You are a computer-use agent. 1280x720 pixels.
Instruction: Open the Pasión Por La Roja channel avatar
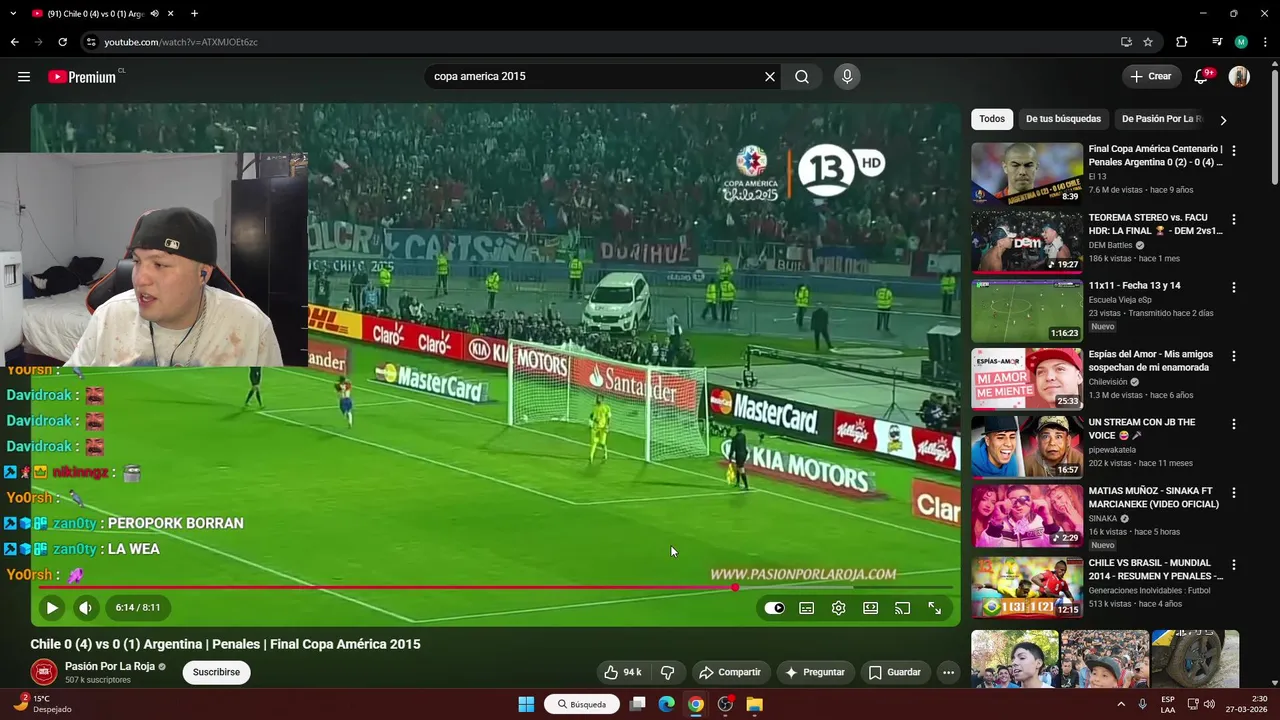pyautogui.click(x=43, y=672)
